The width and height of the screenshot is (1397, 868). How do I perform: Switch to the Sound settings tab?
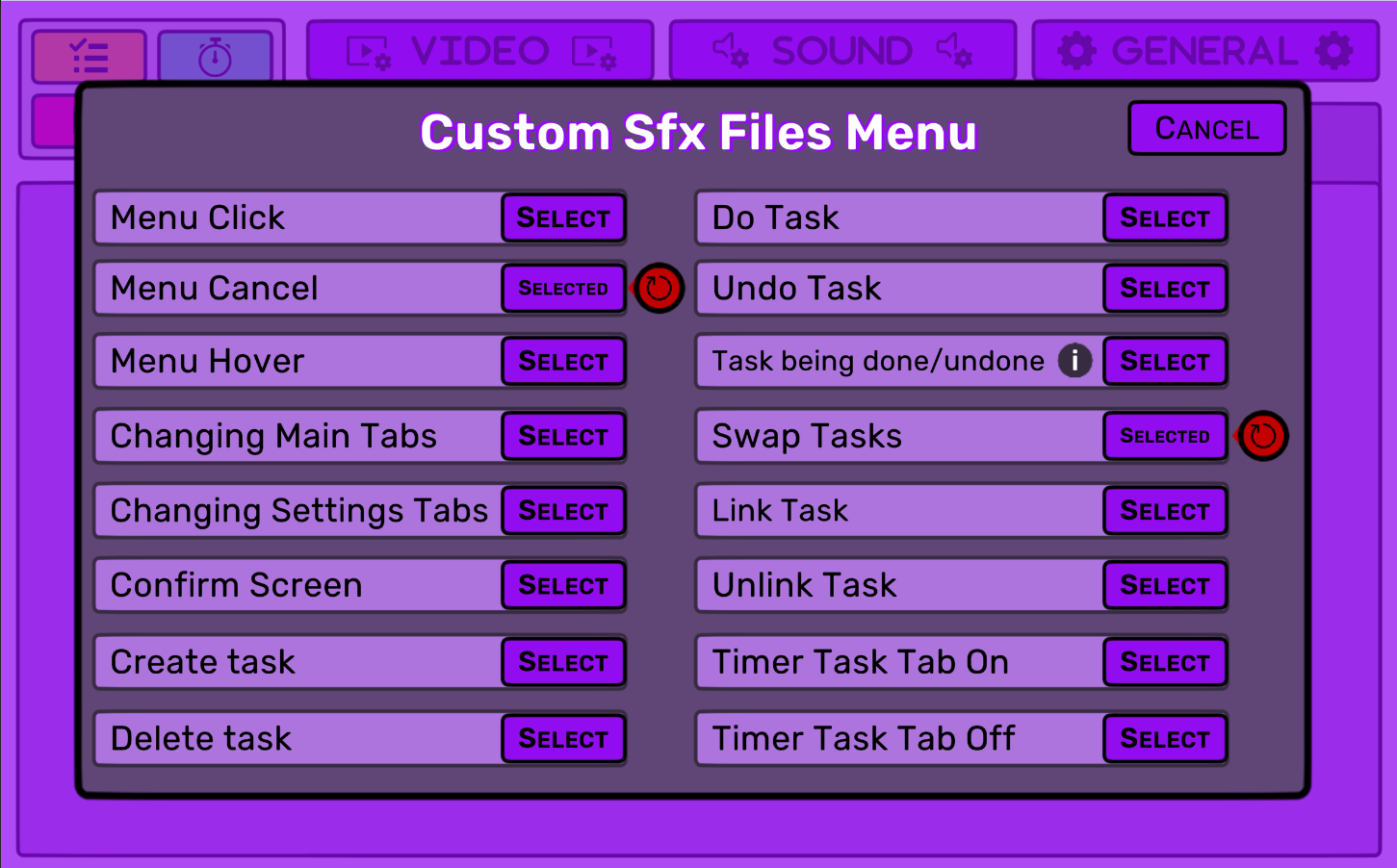[842, 51]
